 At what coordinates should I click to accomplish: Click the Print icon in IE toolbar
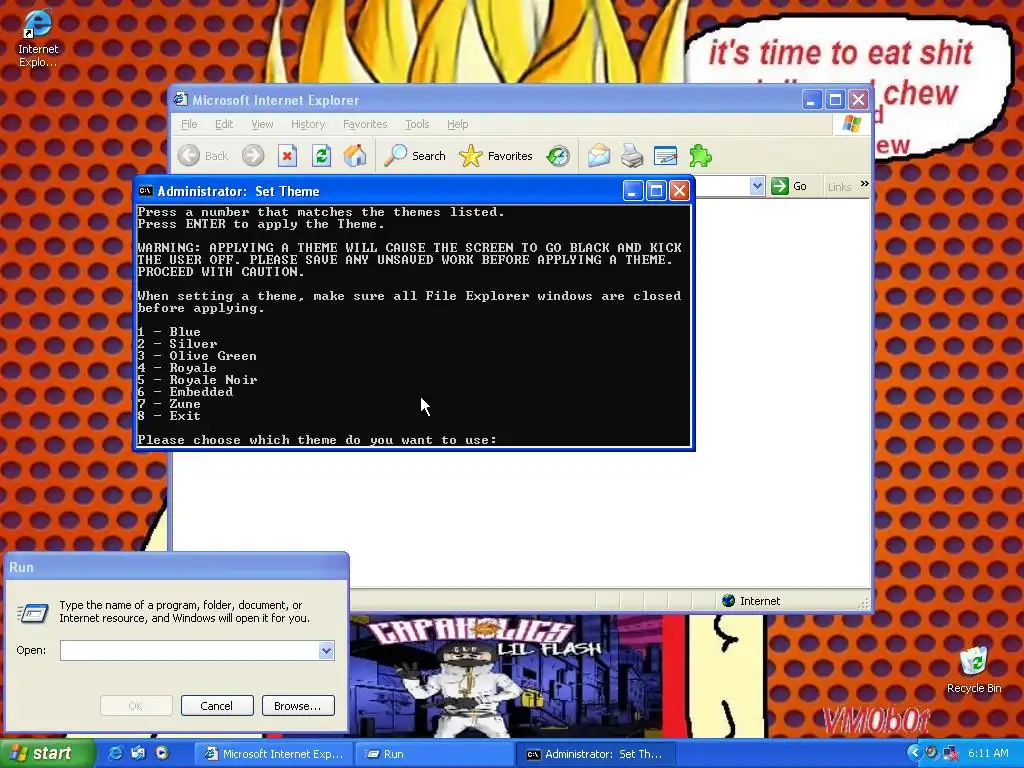click(x=632, y=155)
